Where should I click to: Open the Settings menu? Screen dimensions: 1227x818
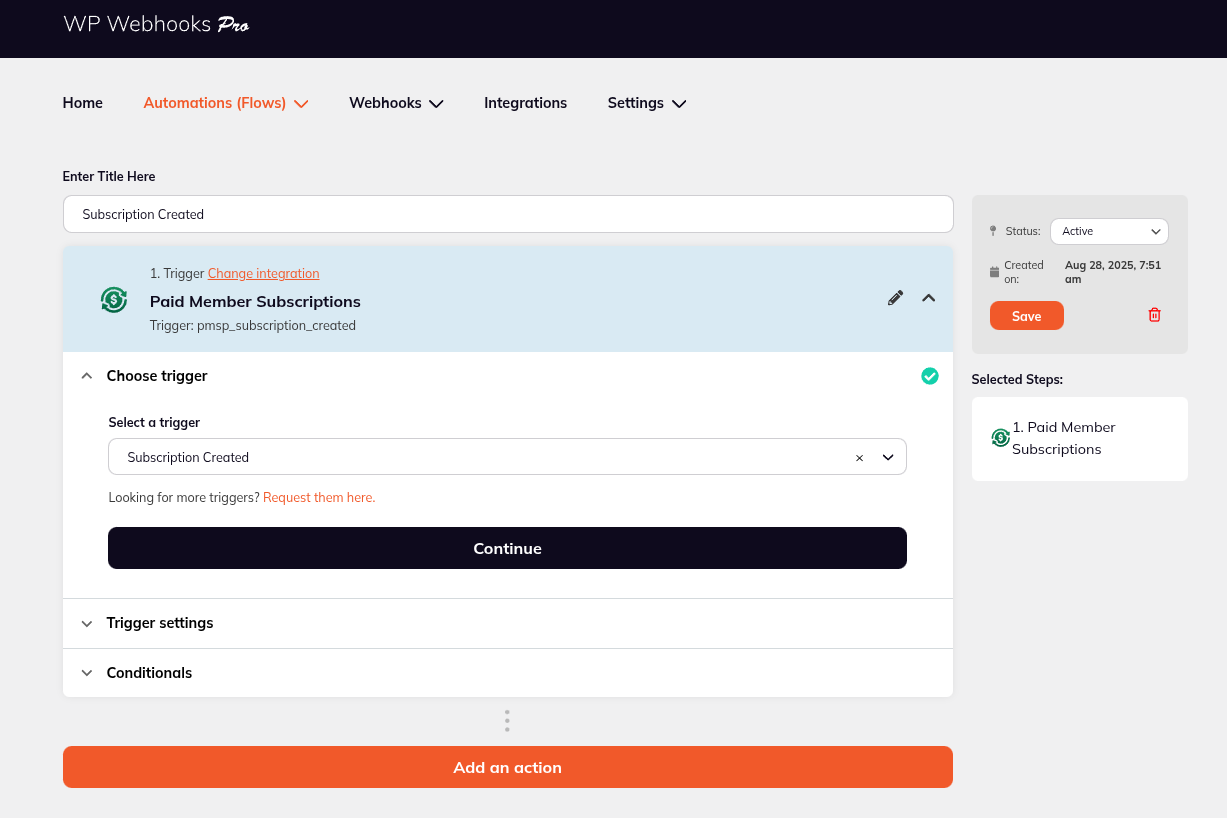[x=647, y=103]
